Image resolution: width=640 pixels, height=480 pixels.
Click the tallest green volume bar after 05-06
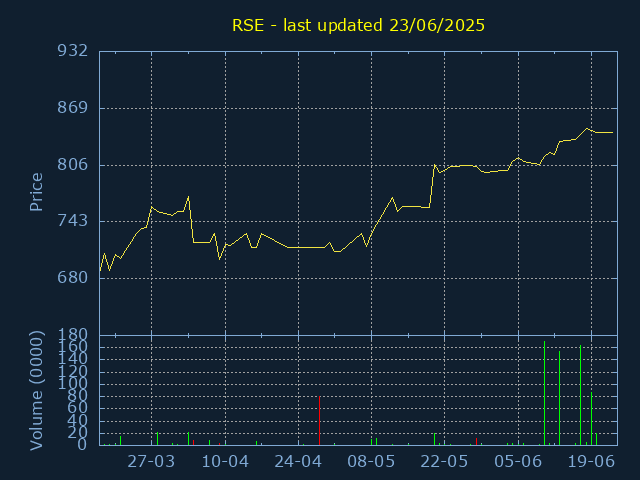(544, 393)
